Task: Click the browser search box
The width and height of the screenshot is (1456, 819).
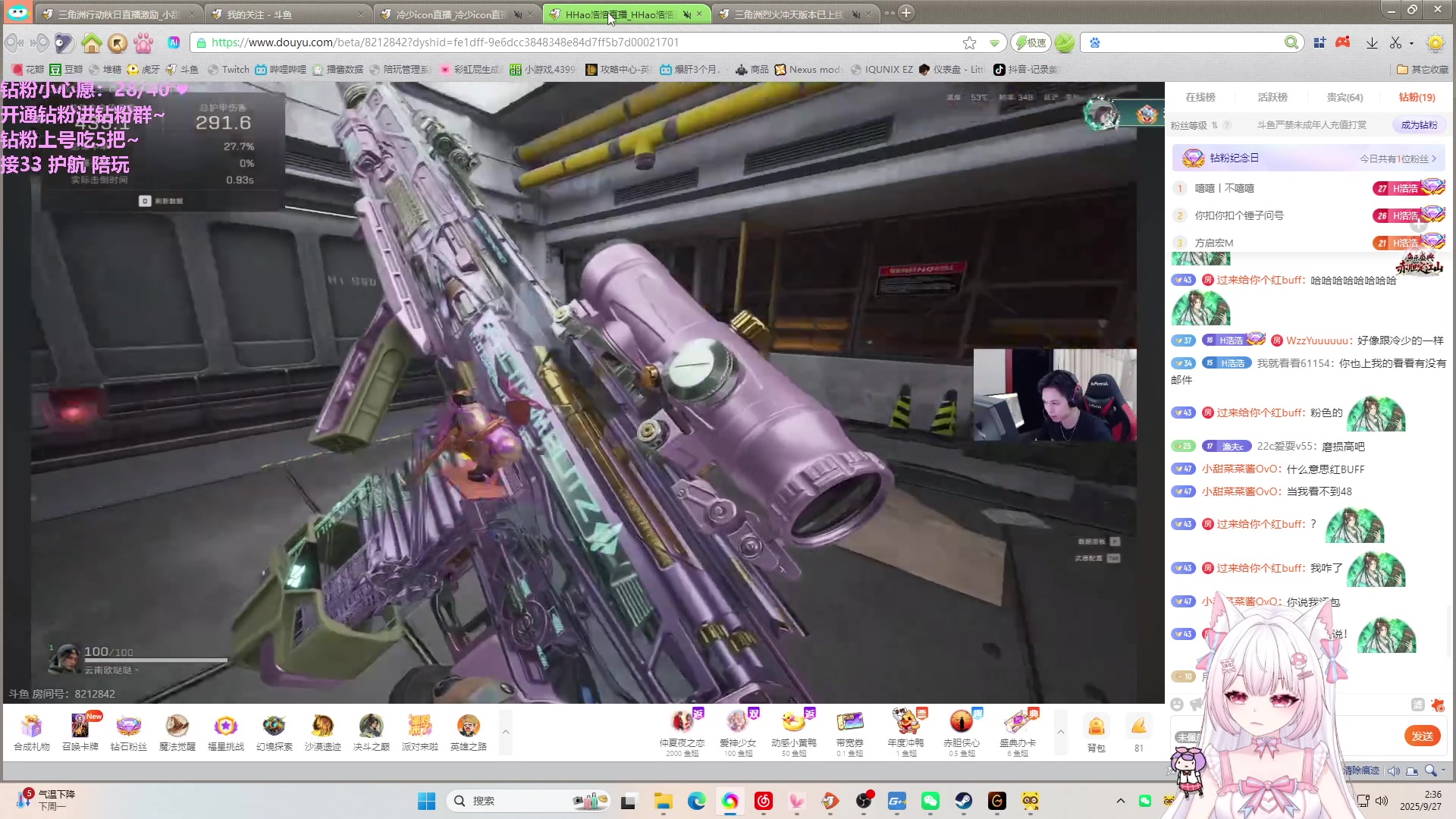Action: tap(1192, 42)
